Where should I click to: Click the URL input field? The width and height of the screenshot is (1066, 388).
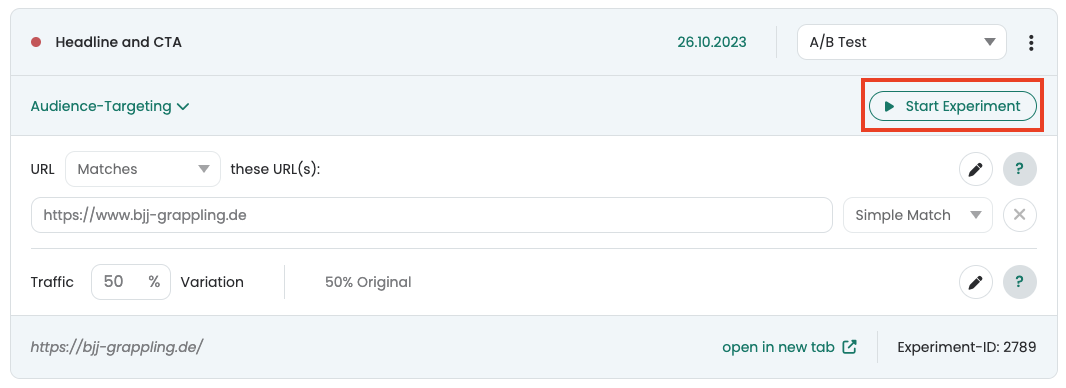coord(432,215)
